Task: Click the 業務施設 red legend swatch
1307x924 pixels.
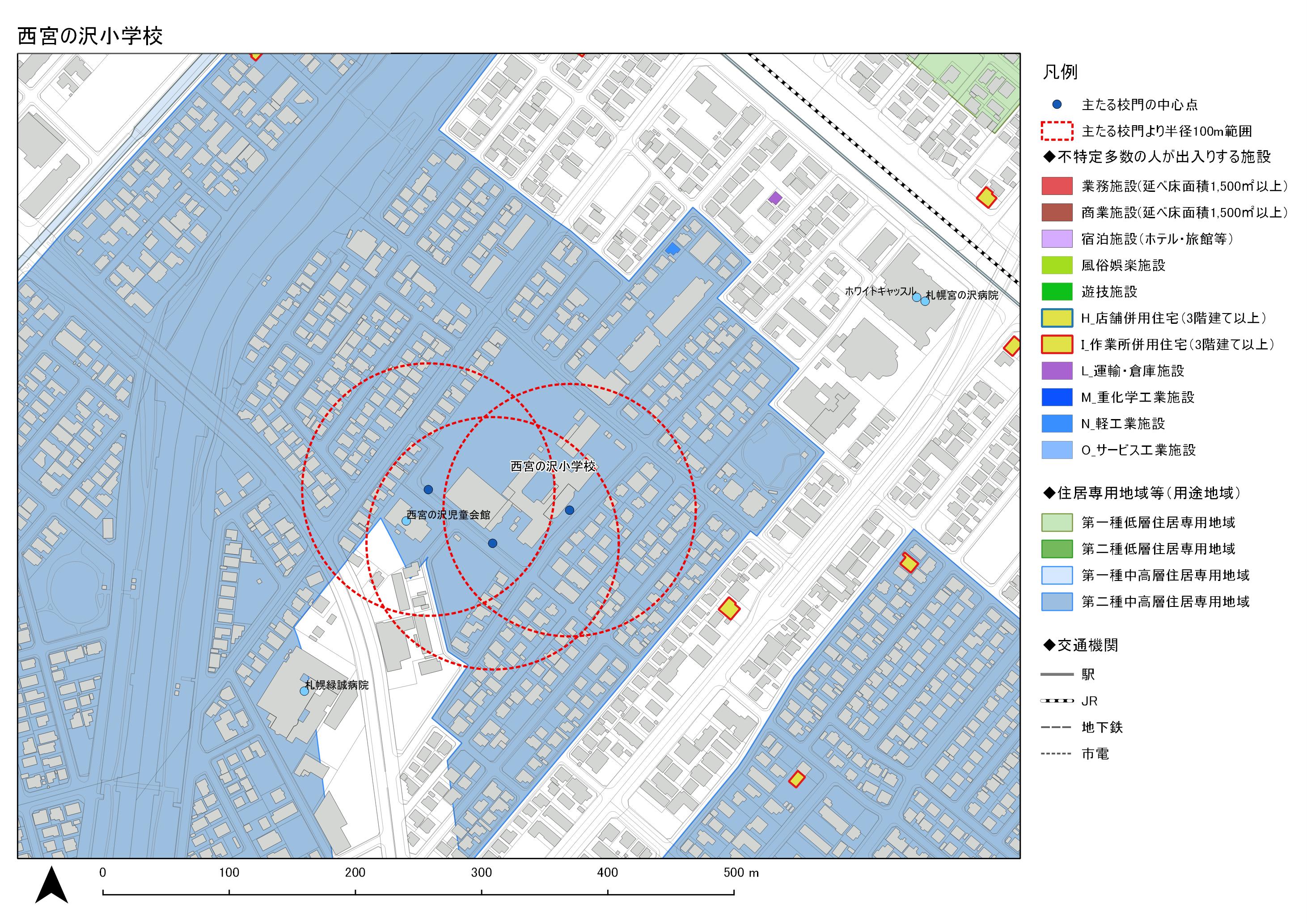Action: [x=1057, y=186]
